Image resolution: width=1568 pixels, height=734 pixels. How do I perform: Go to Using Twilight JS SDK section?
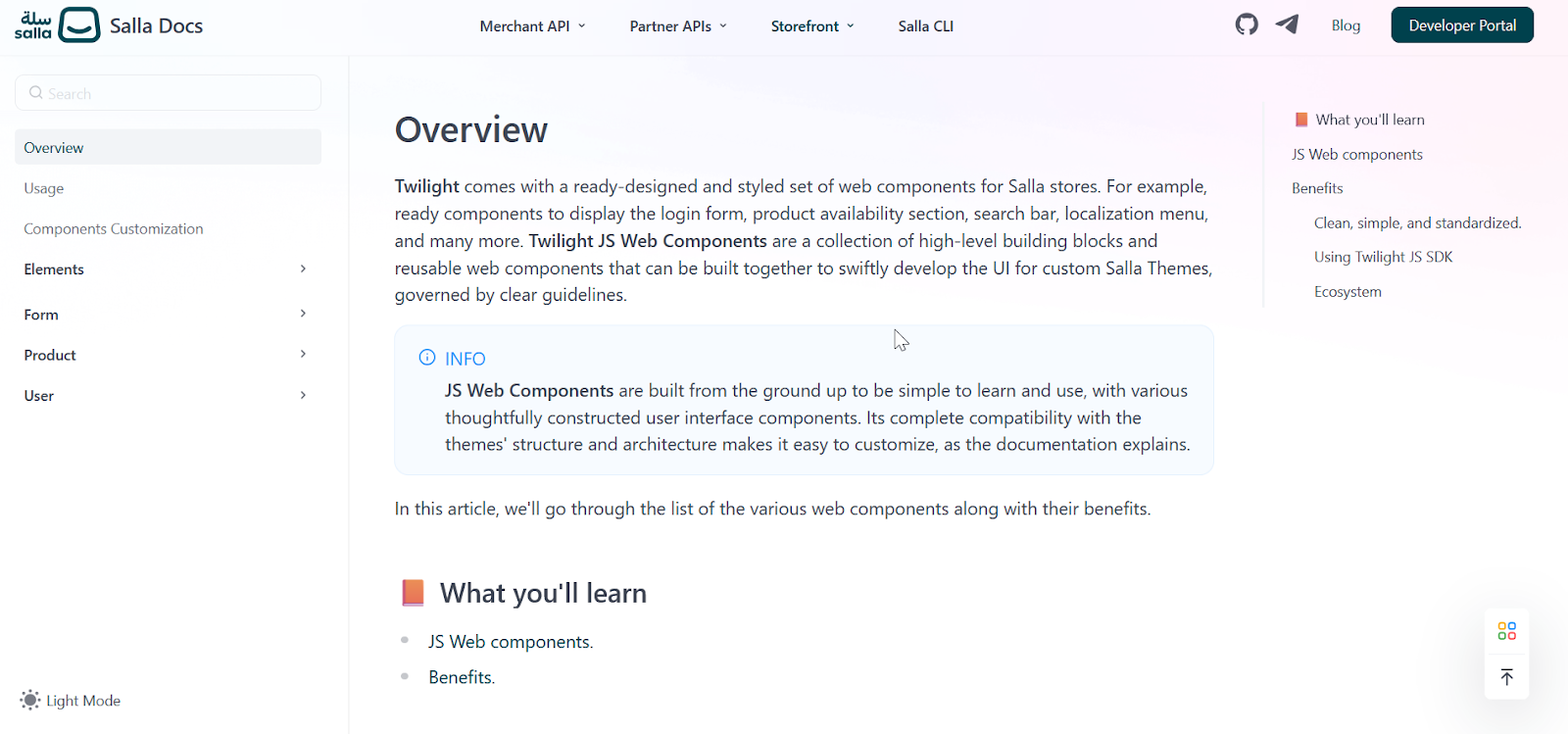click(x=1383, y=257)
